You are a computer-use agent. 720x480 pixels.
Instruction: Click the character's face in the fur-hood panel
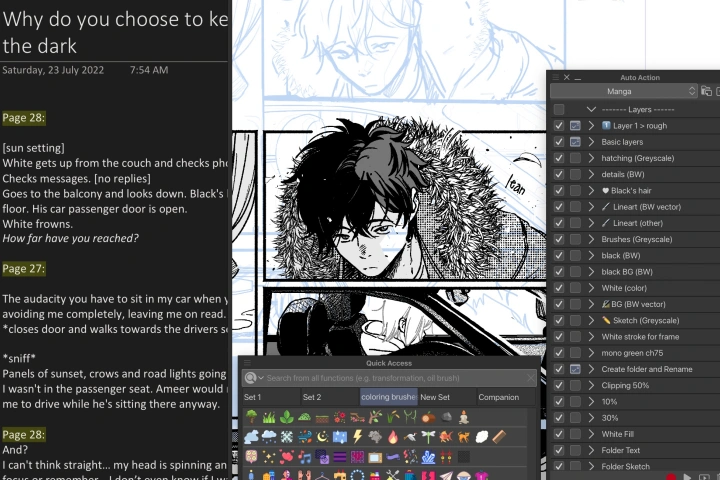(370, 243)
